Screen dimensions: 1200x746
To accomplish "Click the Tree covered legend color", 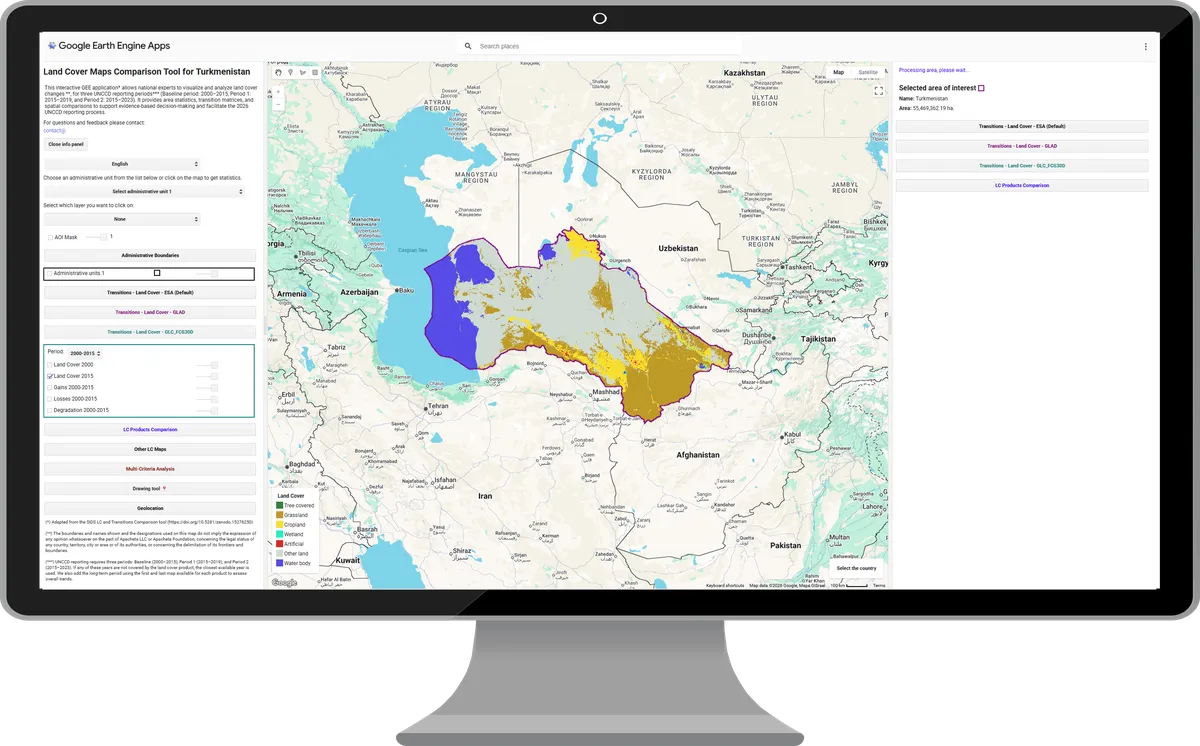I will [x=280, y=506].
